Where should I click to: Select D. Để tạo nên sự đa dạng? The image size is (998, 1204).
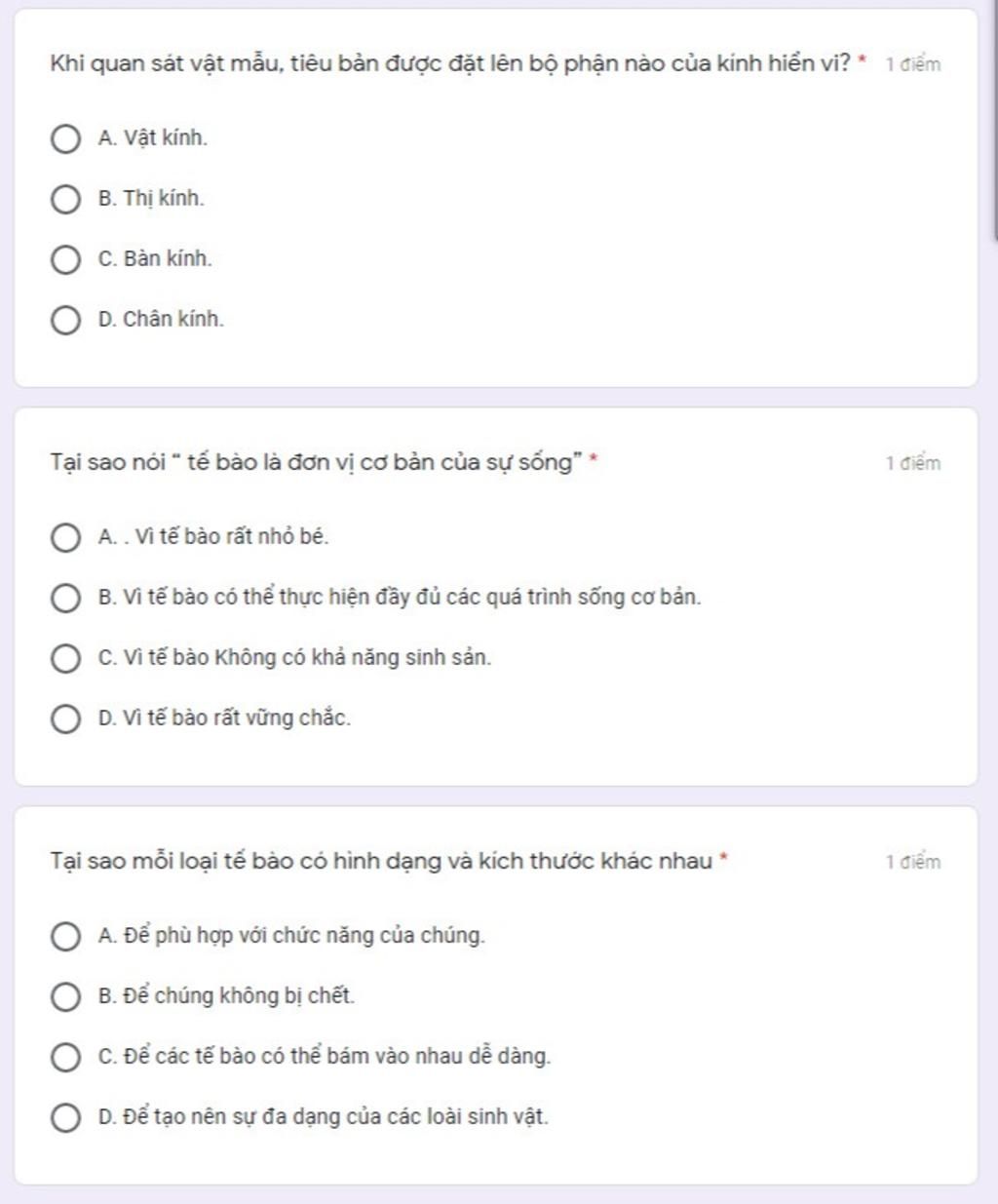click(x=65, y=1117)
